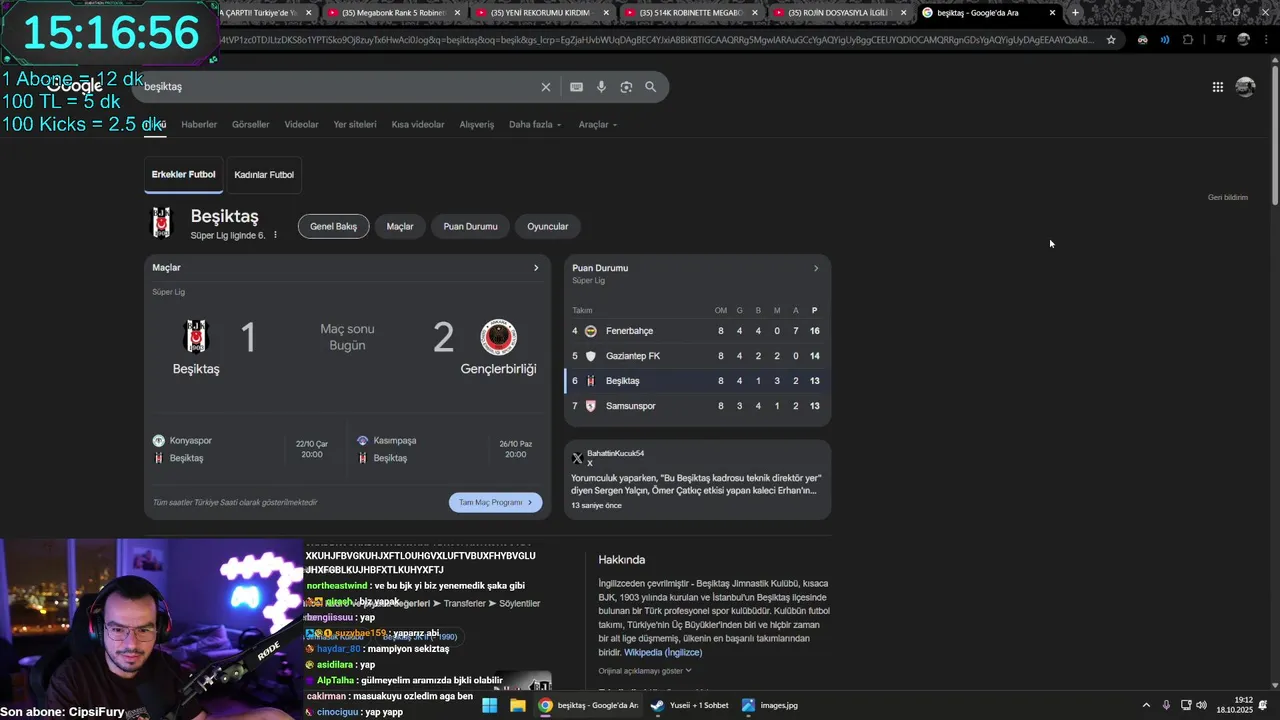The image size is (1280, 720).
Task: Select the Erkekler Futbol tab
Action: (x=183, y=175)
